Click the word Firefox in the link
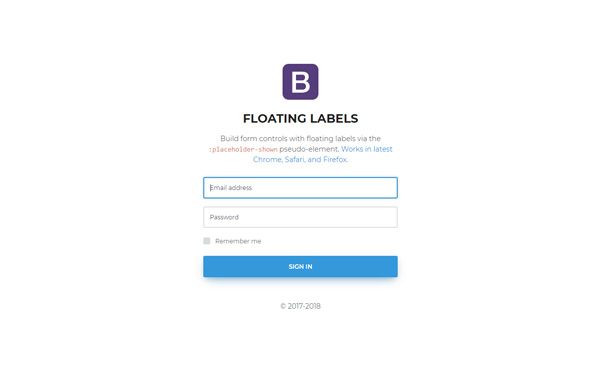The width and height of the screenshot is (600, 383). [x=335, y=159]
